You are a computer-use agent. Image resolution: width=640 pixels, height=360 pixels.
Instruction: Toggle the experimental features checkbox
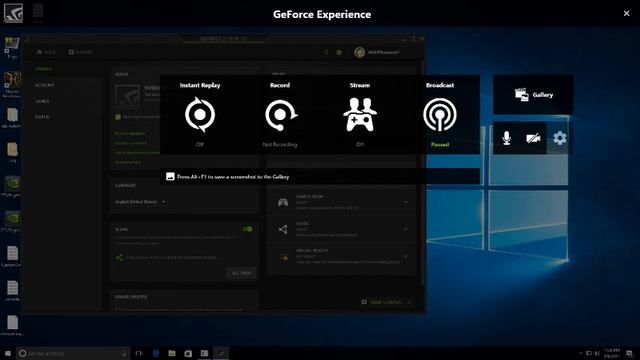[x=118, y=117]
